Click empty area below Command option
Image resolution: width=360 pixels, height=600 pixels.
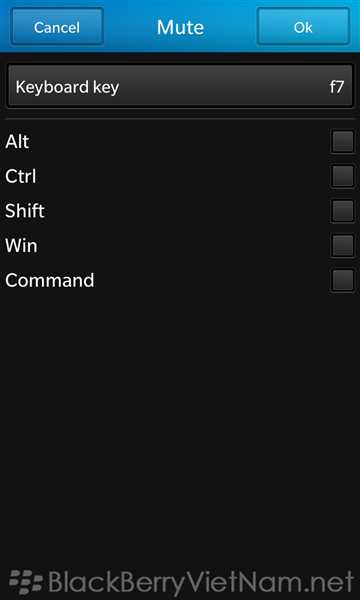coord(180,421)
